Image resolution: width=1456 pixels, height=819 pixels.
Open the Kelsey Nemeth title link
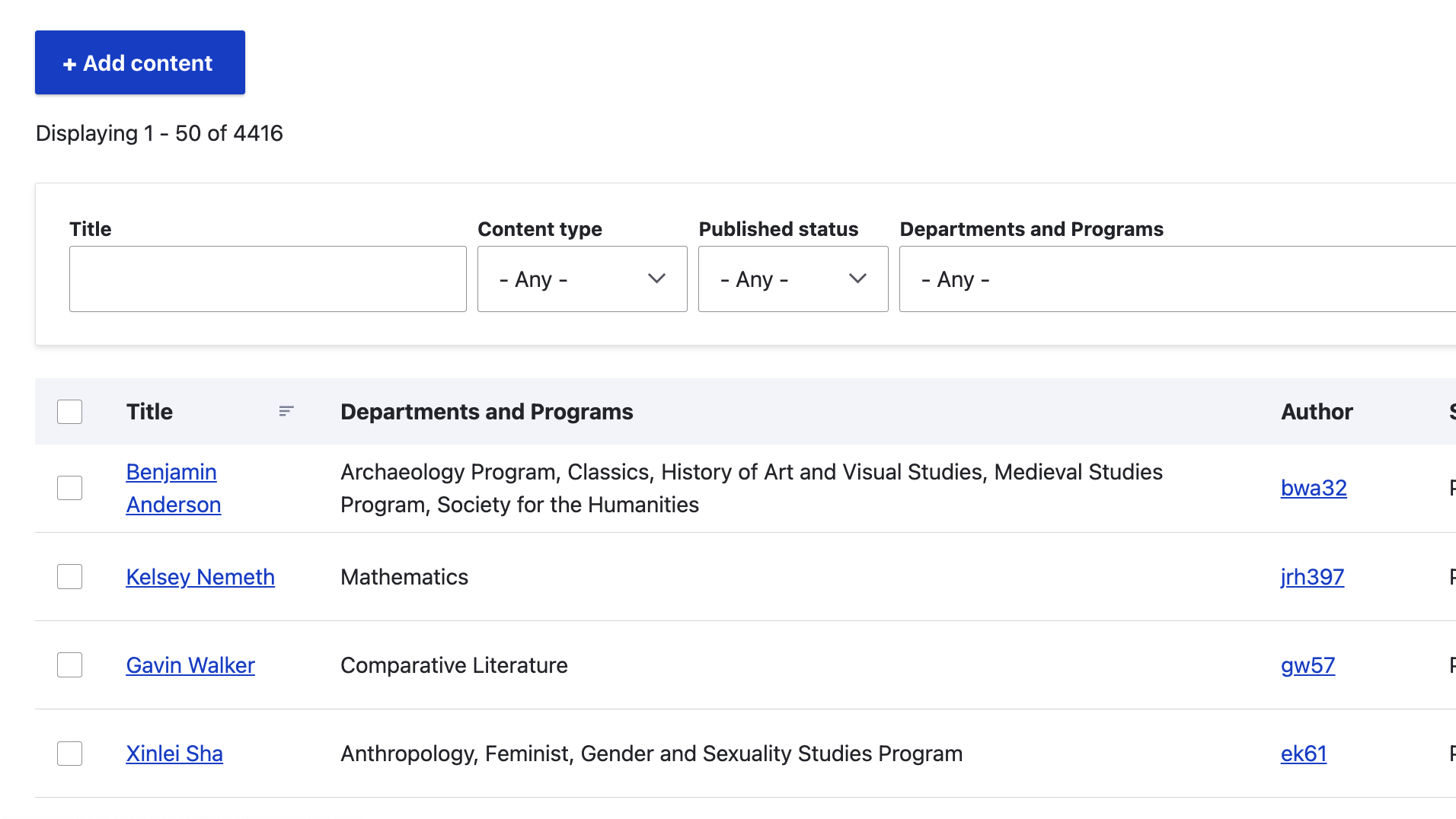[200, 577]
